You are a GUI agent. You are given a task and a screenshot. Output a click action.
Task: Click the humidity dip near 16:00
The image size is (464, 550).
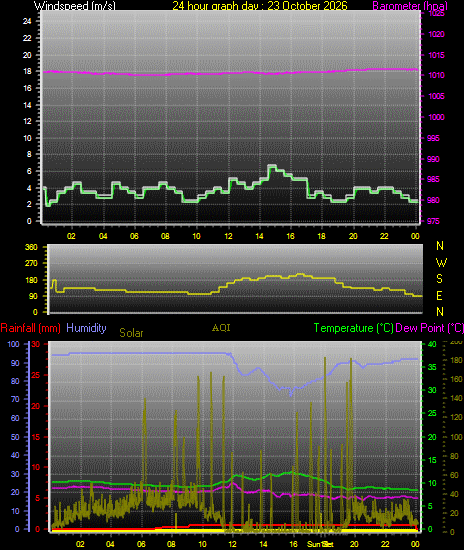[290, 394]
